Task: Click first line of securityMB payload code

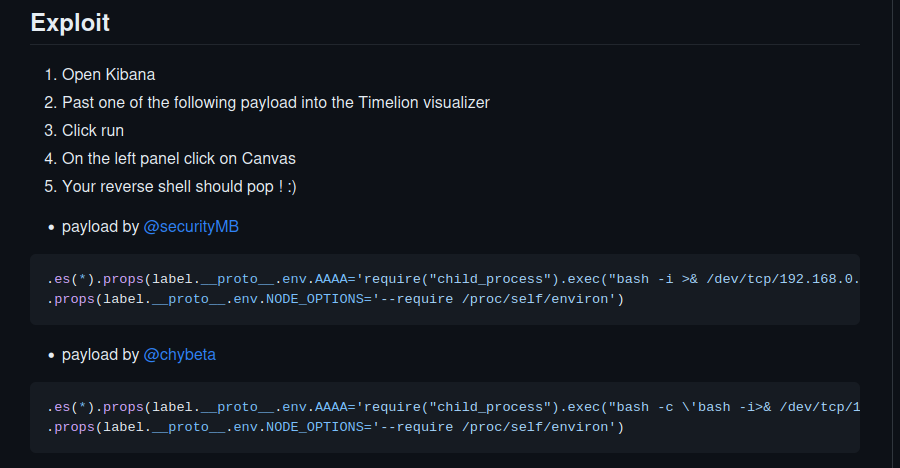Action: click(453, 279)
